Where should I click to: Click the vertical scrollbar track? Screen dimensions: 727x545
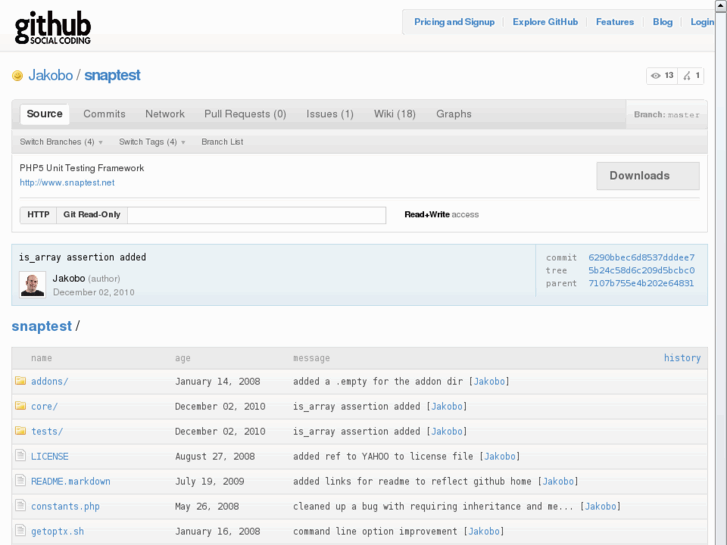click(721, 278)
